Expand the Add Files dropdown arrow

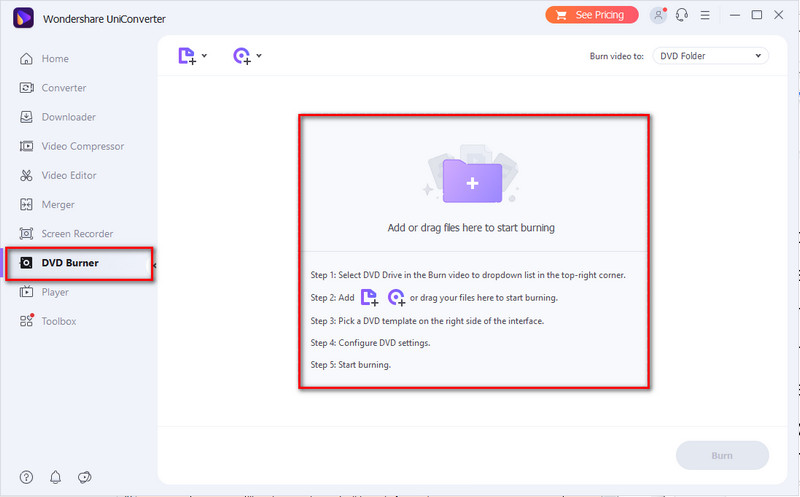pyautogui.click(x=205, y=56)
